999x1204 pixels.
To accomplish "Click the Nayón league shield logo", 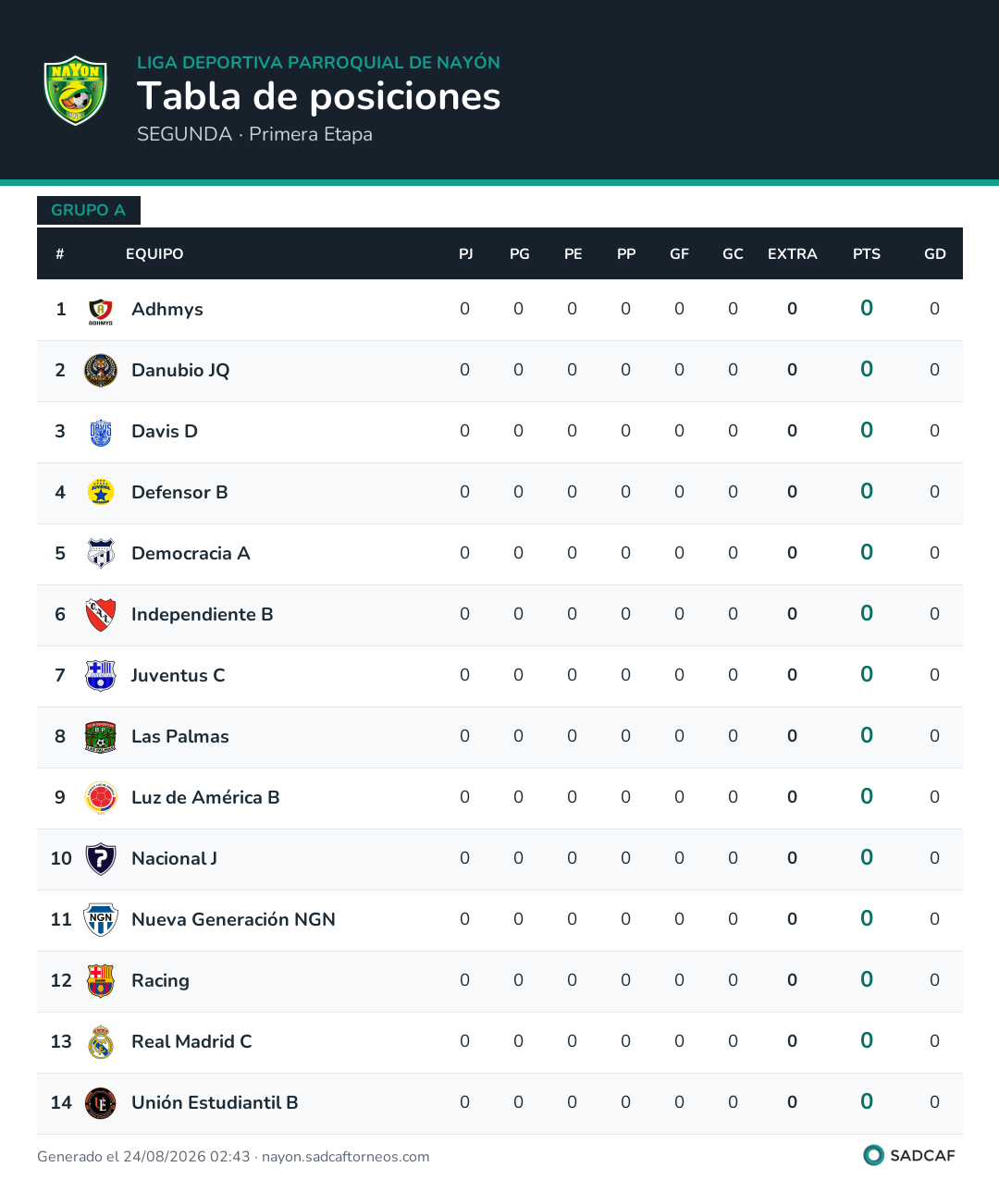I will 76,91.
